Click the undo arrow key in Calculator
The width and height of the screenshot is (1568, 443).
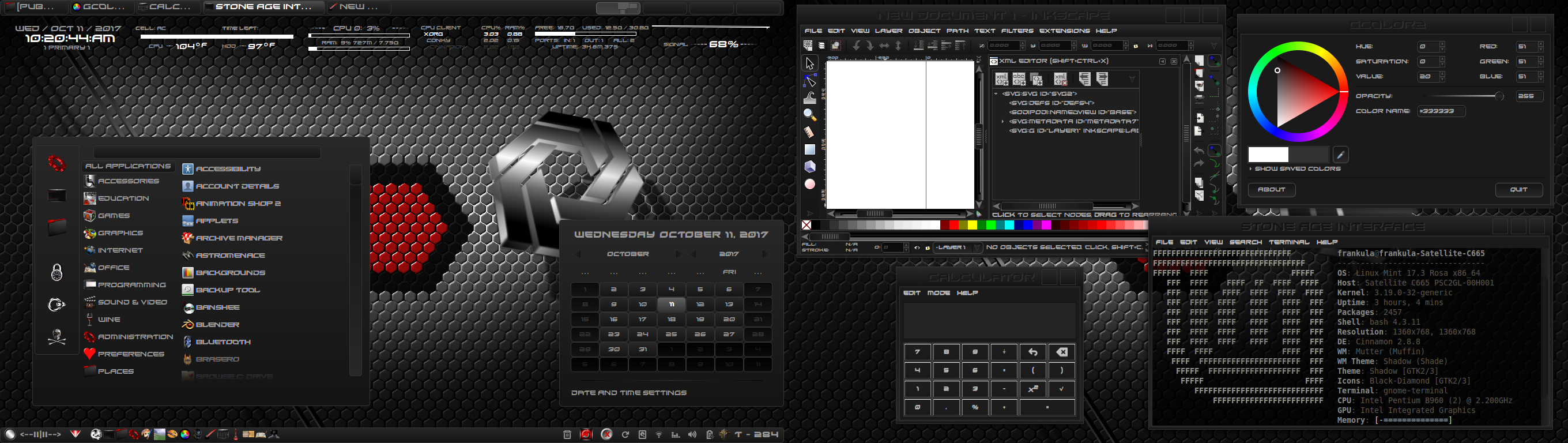click(1033, 352)
